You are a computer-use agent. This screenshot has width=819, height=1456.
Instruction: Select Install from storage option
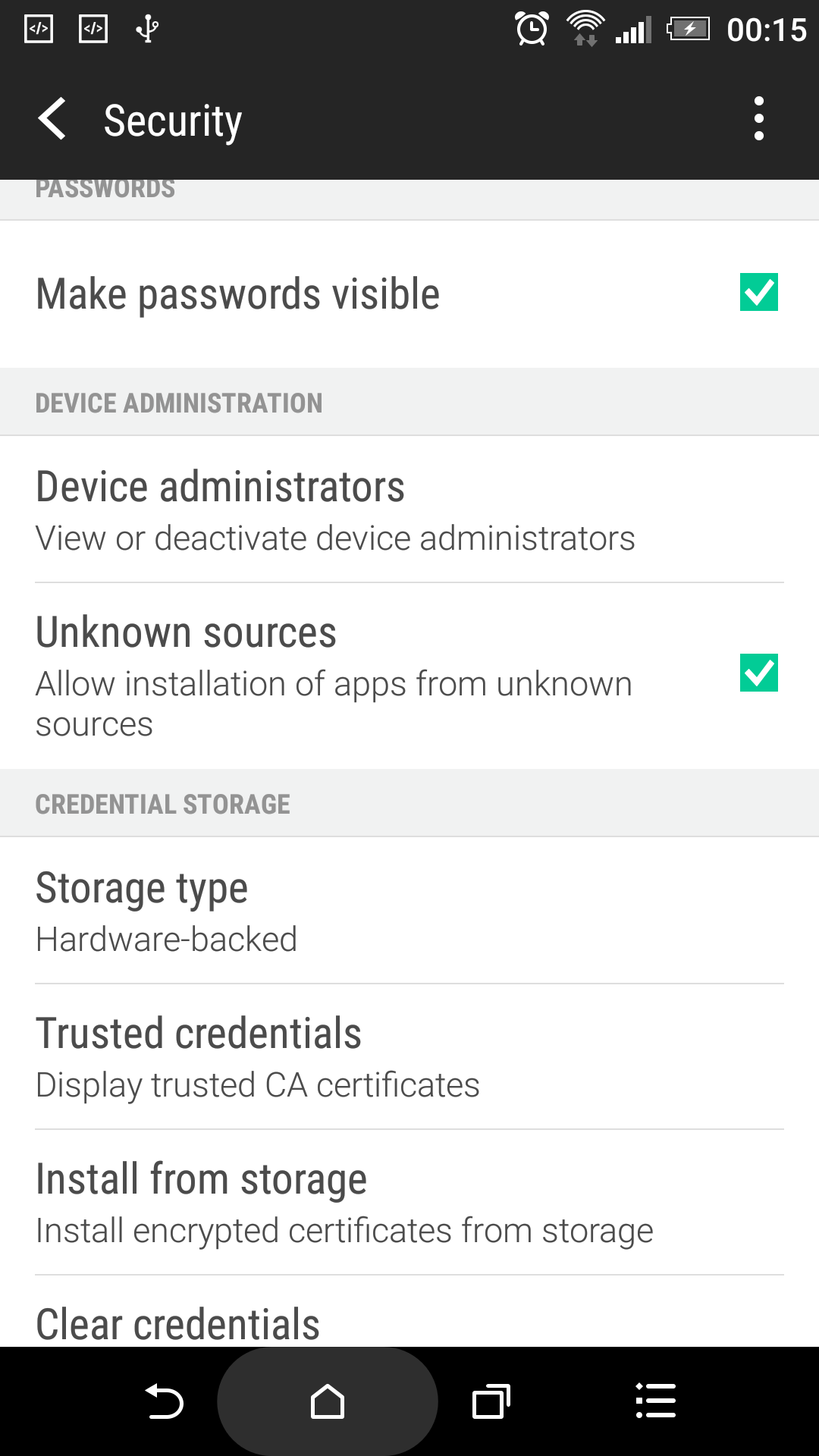point(409,1203)
